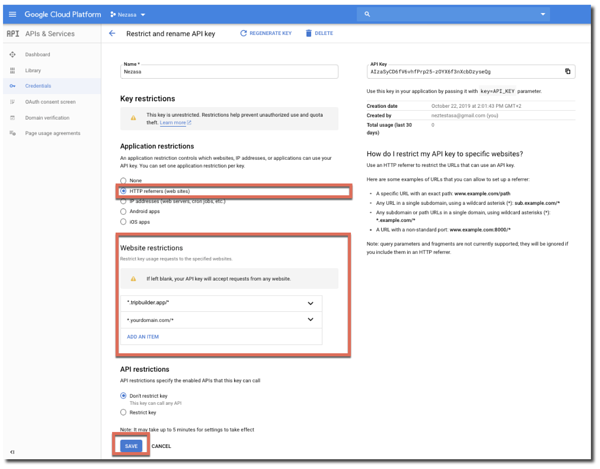
Task: Click the Website restrictions heading
Action: pyautogui.click(x=152, y=248)
